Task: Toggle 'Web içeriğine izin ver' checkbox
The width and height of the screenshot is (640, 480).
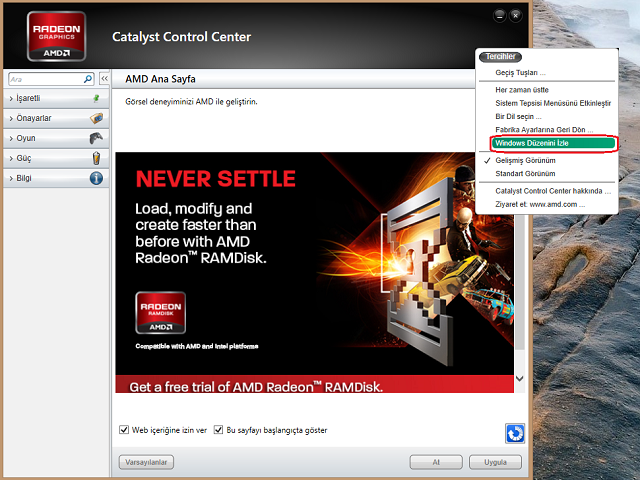Action: pos(124,429)
